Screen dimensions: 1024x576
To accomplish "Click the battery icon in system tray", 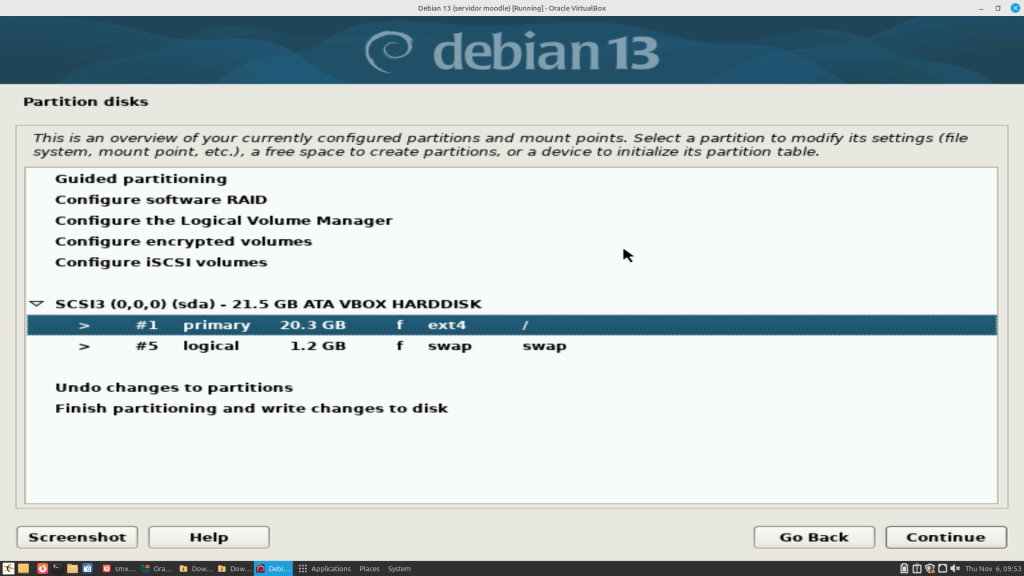I will [x=904, y=568].
